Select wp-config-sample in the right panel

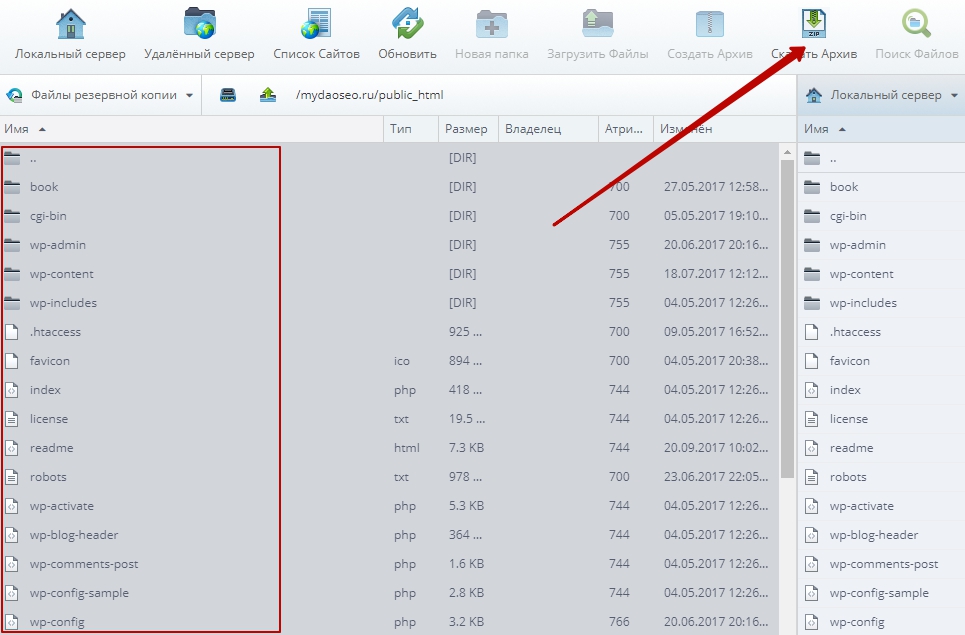click(x=881, y=593)
